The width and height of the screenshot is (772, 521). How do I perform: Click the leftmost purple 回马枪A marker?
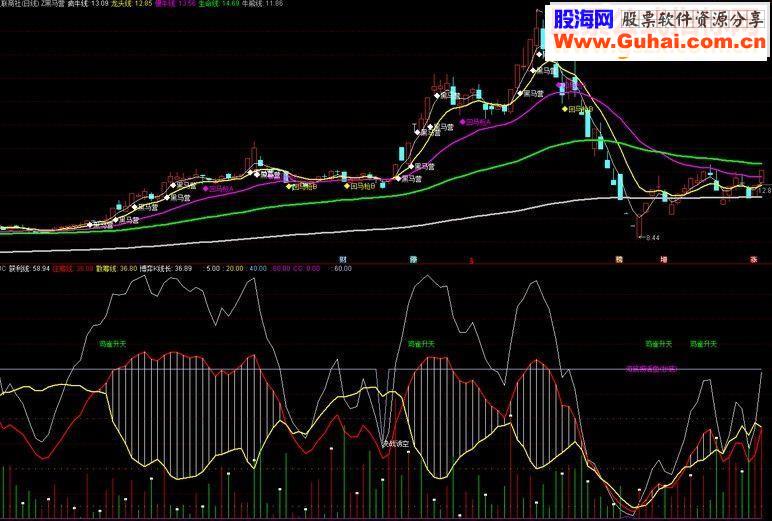point(218,188)
